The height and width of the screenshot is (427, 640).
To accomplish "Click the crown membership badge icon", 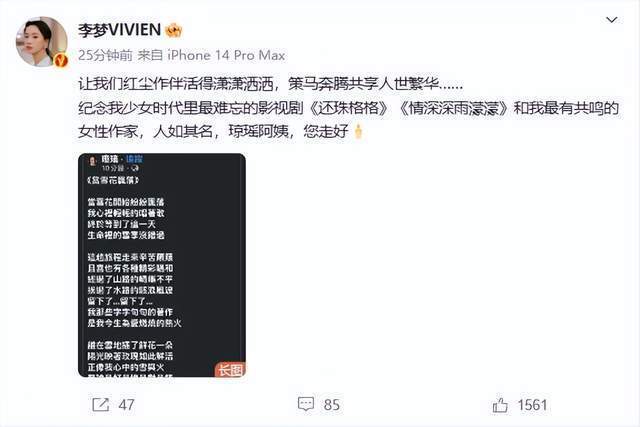I will (174, 30).
